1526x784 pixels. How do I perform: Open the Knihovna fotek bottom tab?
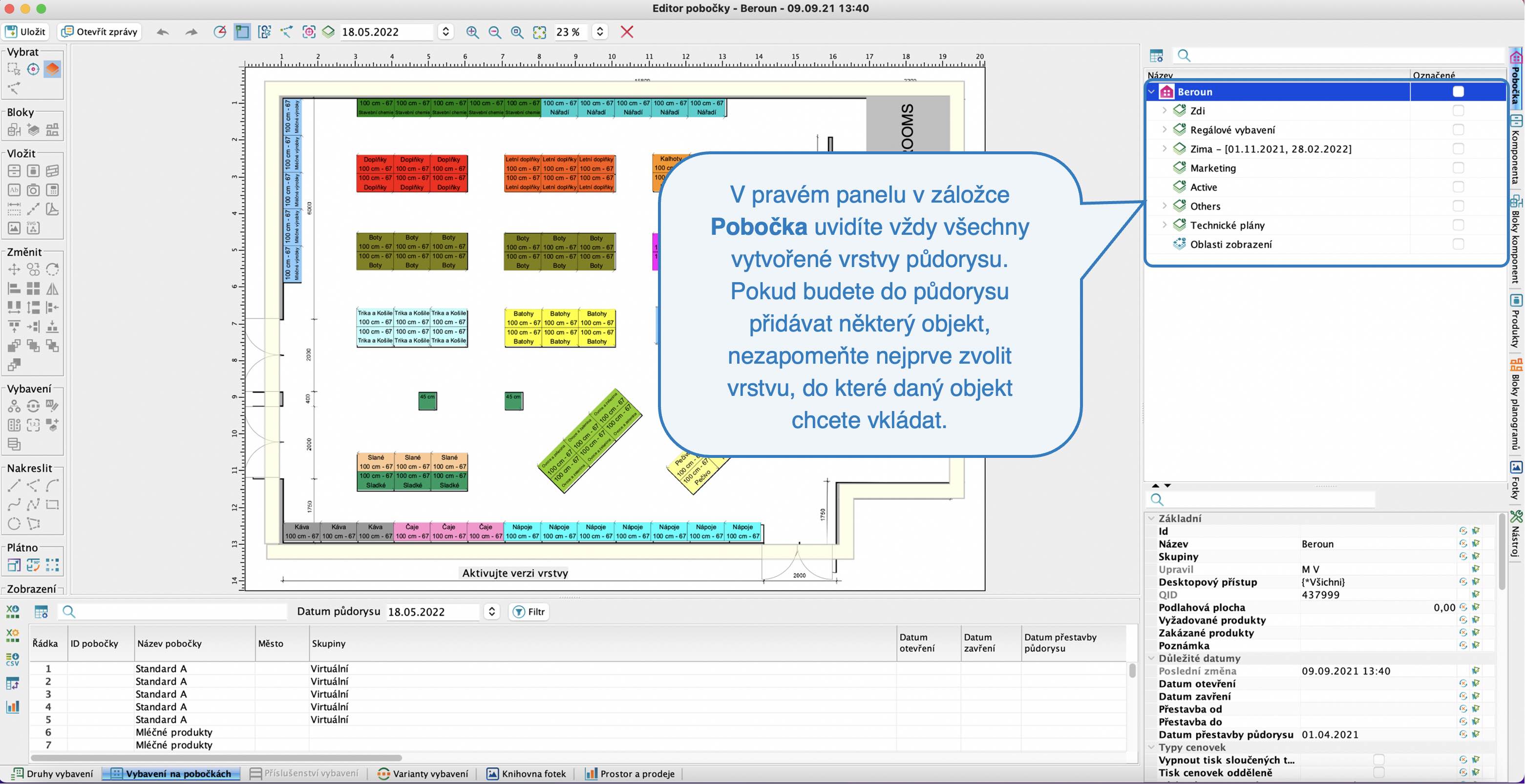pyautogui.click(x=526, y=773)
